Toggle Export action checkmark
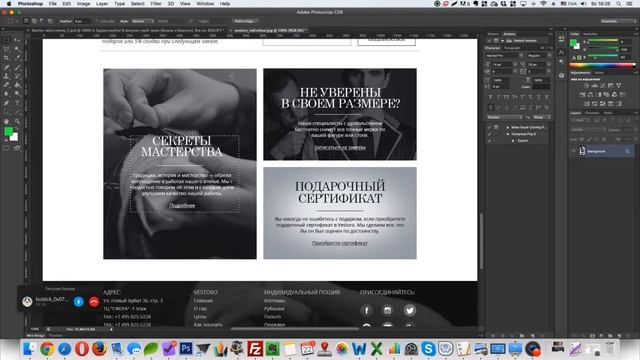Viewport: 640px width, 360px height. coord(489,140)
